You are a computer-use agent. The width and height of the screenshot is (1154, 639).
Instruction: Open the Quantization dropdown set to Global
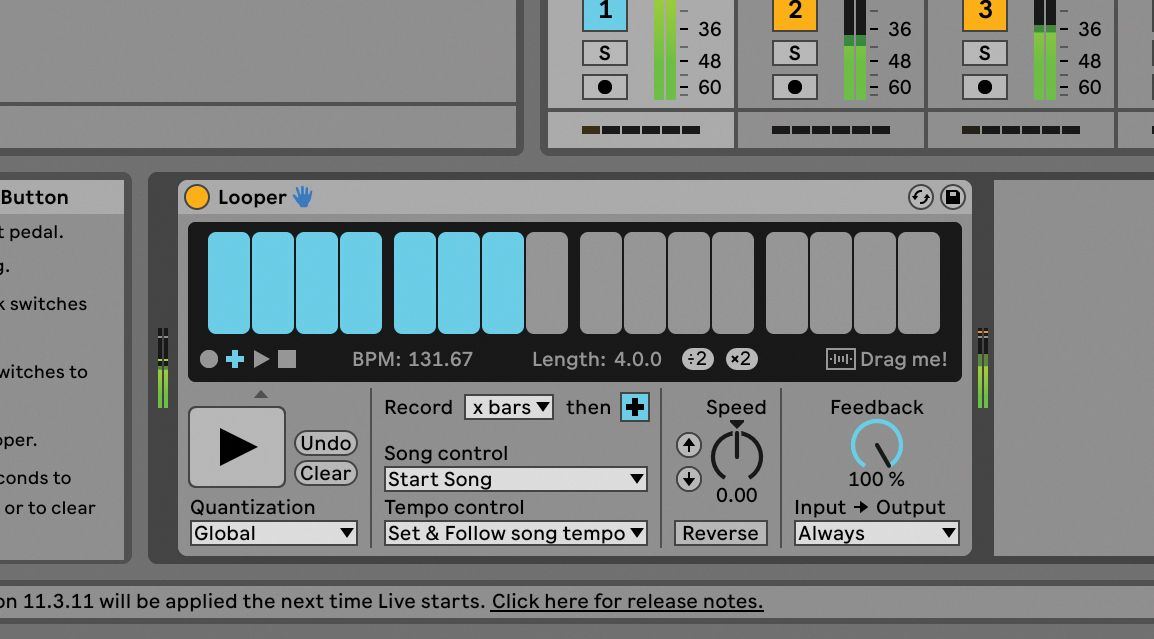(x=273, y=533)
